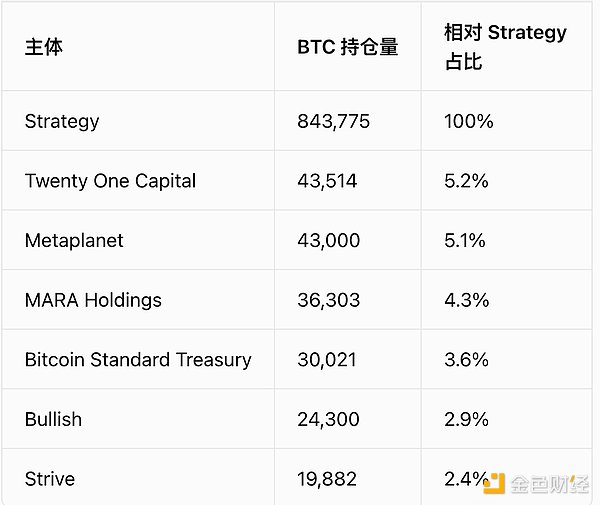Select the 19,882 holdings value
The image size is (600, 505).
pos(327,479)
